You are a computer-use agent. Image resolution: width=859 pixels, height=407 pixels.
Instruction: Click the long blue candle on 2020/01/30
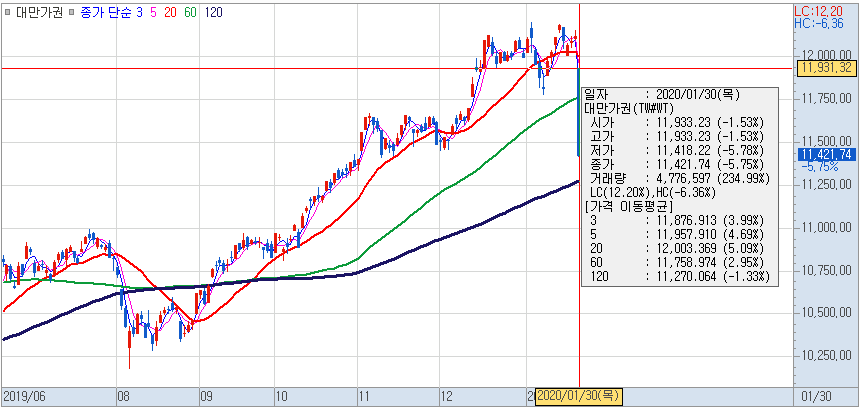pos(579,112)
